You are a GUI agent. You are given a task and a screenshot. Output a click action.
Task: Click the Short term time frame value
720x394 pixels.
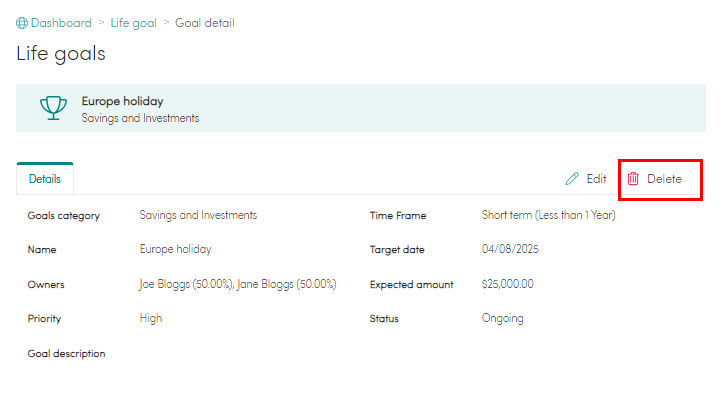[x=549, y=215]
